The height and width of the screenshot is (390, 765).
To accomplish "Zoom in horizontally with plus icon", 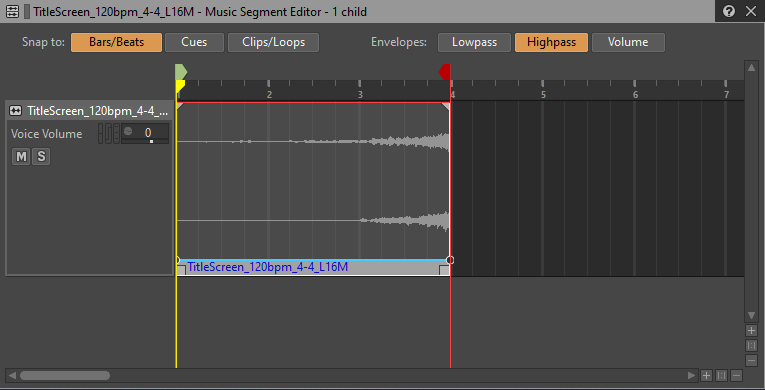I will [x=706, y=375].
